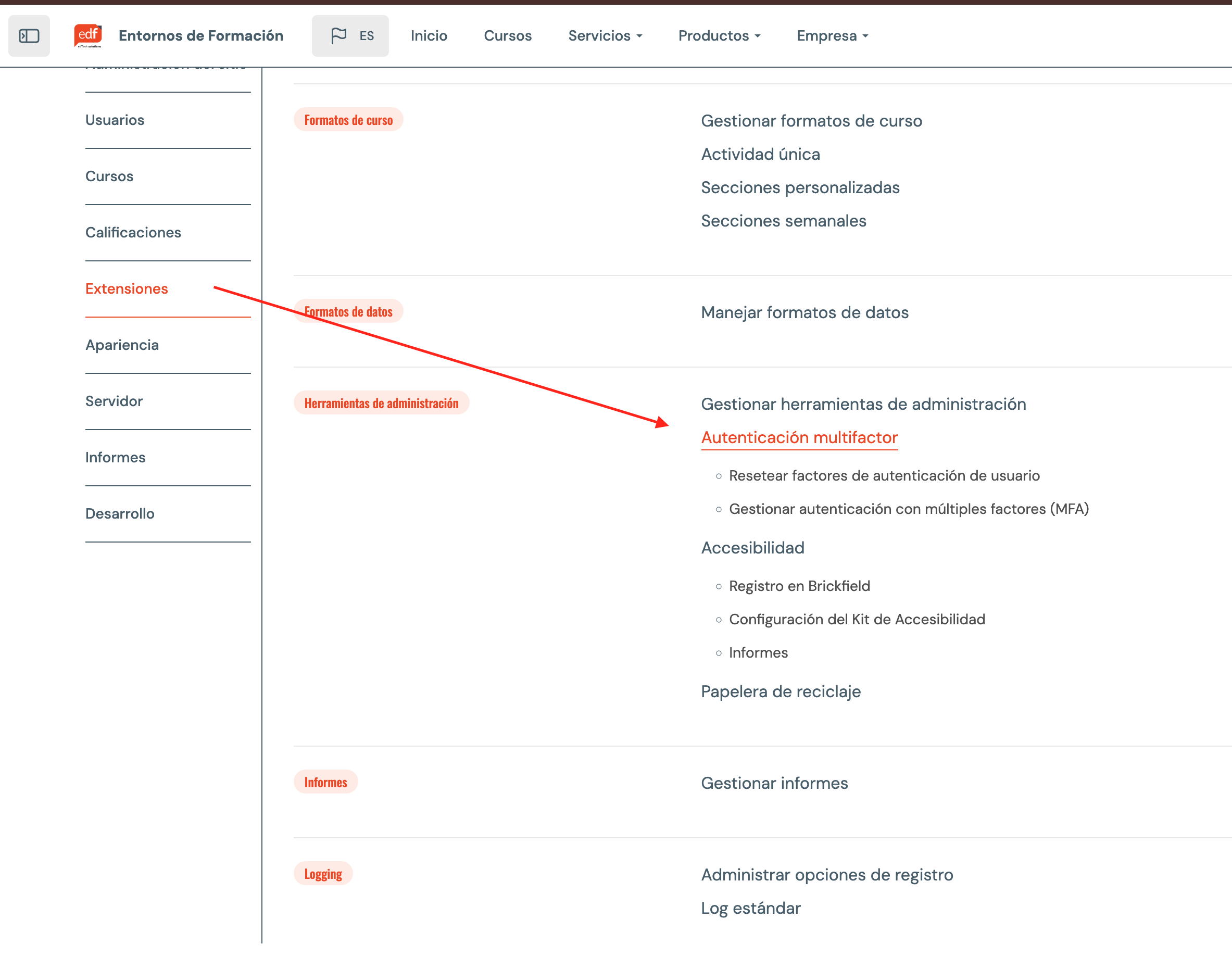Open Informes under Accesibilidad
1232x957 pixels.
(758, 652)
